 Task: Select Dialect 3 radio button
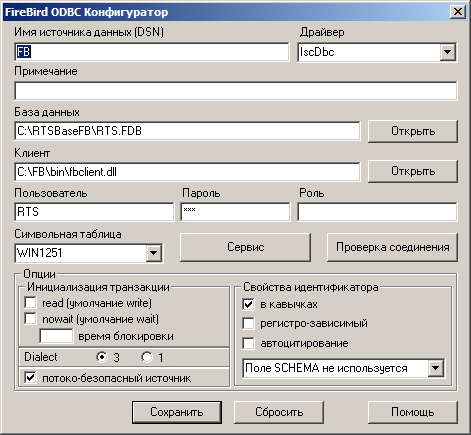102,357
